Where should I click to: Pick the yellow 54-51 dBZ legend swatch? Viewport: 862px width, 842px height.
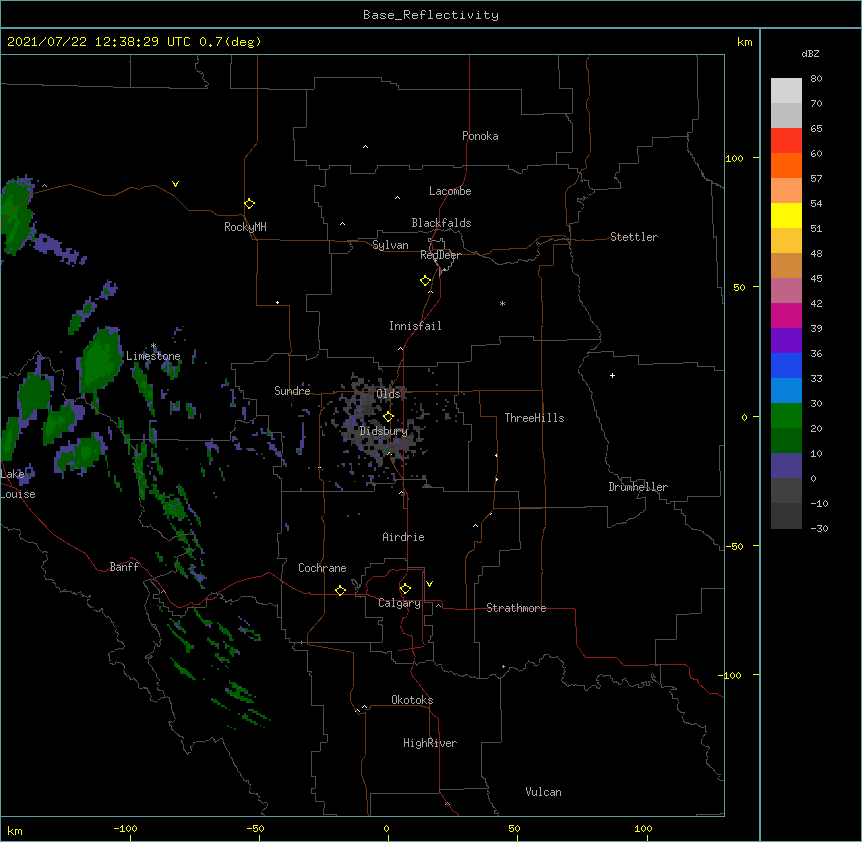click(x=786, y=215)
